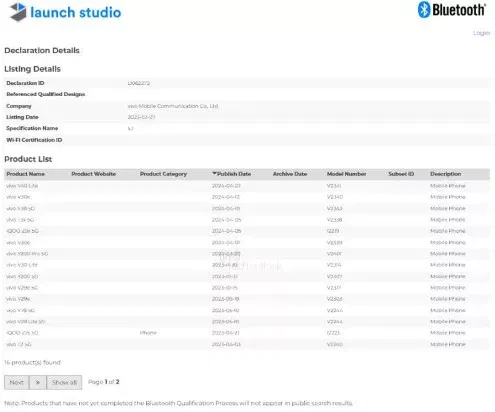Sort by the Subset ID column
Viewport: 495px width, 412px height.
pyautogui.click(x=401, y=174)
